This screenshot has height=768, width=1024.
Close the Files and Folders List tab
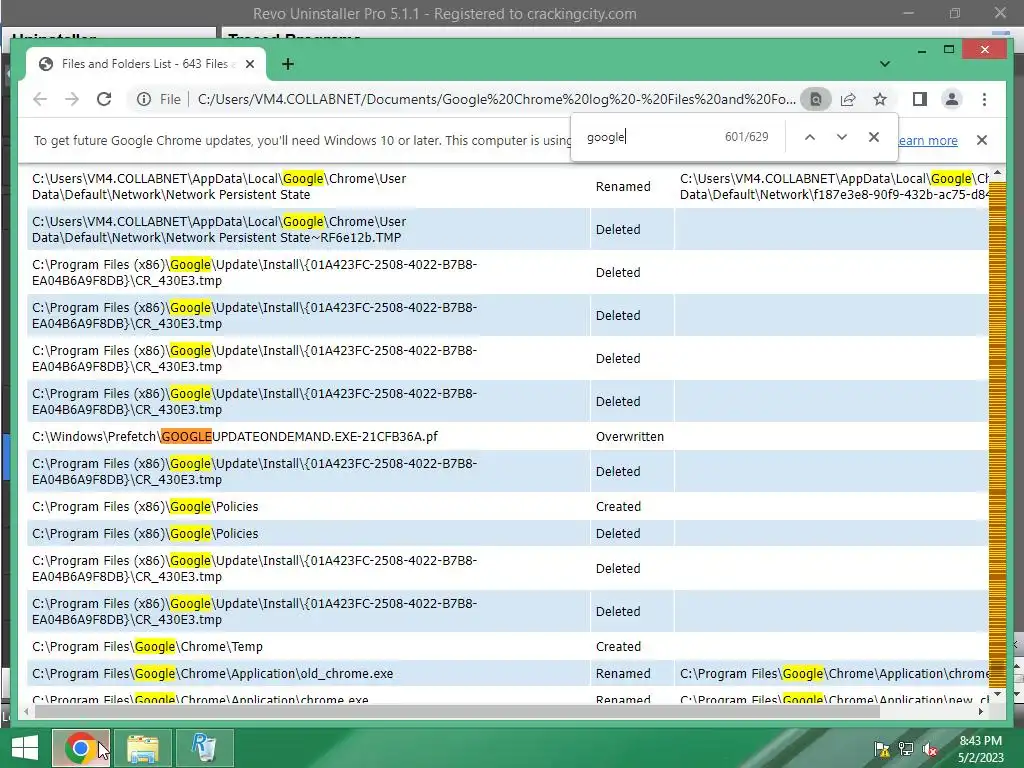[x=249, y=64]
